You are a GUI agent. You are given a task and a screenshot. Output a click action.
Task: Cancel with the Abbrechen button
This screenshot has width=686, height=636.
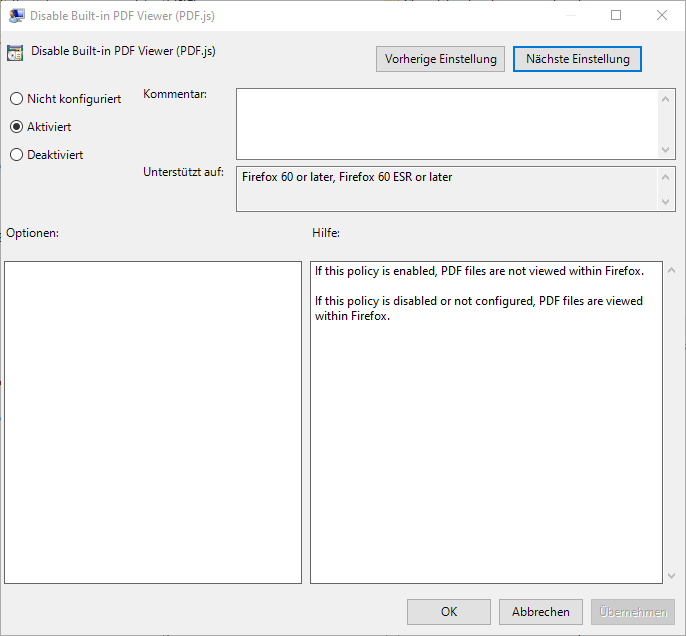(541, 612)
